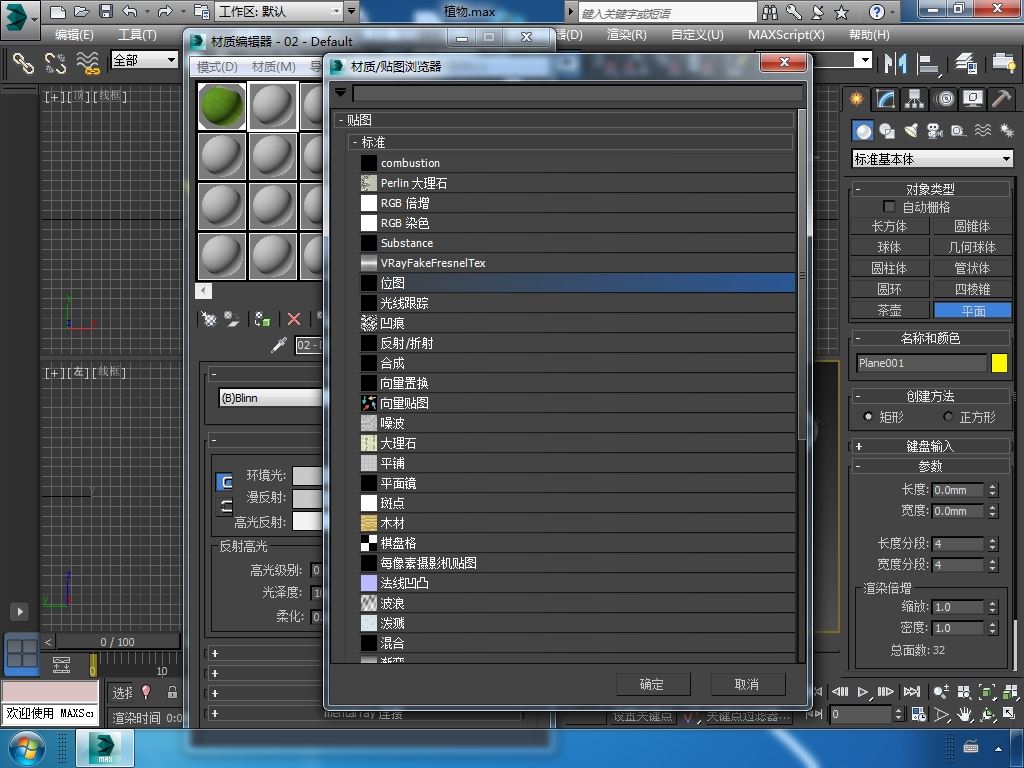Viewport: 1024px width, 768px height.
Task: Collapse the 贴图 group
Action: [341, 120]
